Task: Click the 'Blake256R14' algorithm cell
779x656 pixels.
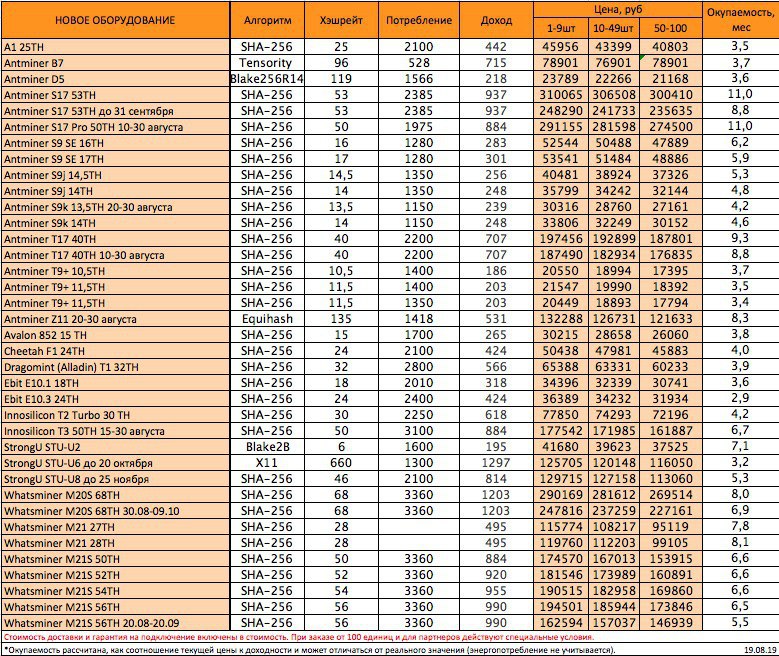Action: coord(267,79)
